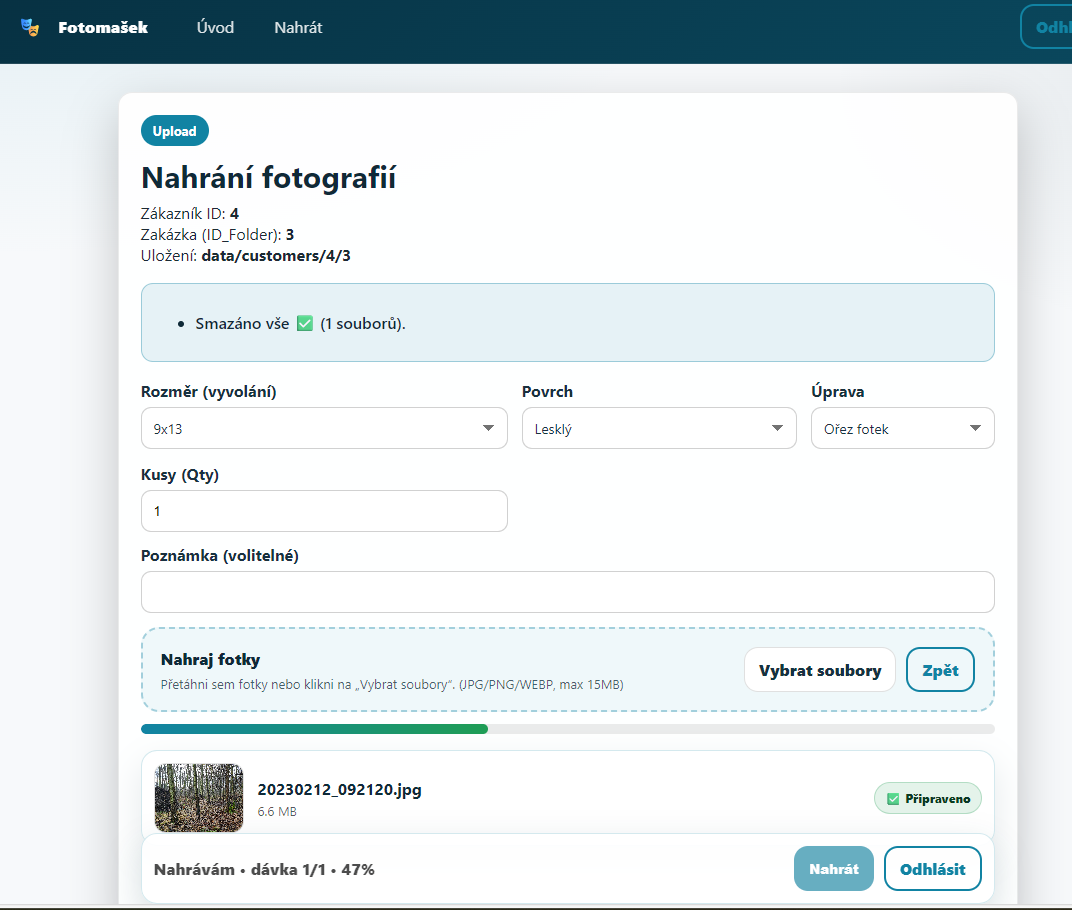1072x910 pixels.
Task: Open the Úprava dropdown showing Ořez fotek
Action: 901,427
